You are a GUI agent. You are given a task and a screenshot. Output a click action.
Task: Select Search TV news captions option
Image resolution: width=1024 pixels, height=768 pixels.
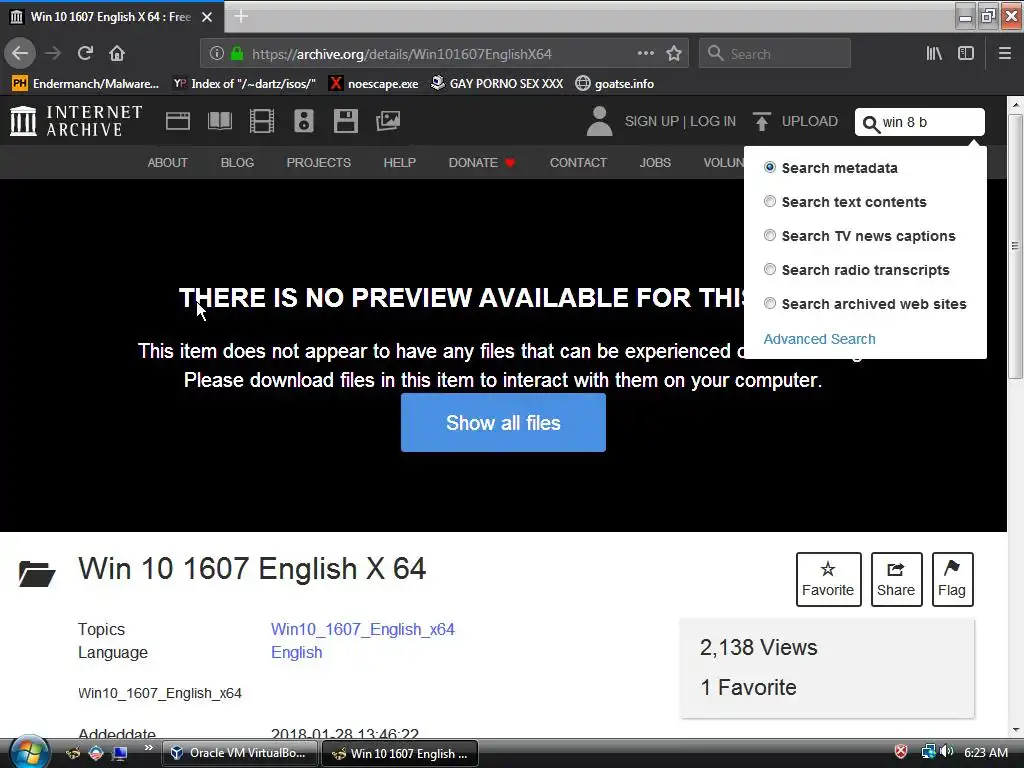[x=770, y=235]
